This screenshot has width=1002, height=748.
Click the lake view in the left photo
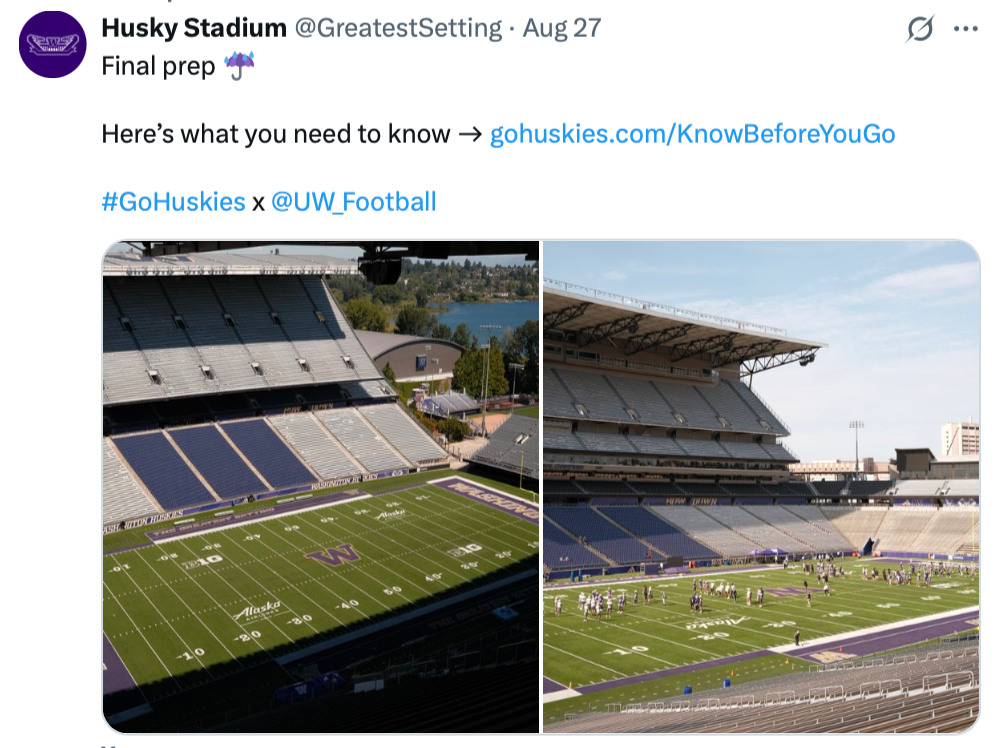tap(489, 317)
